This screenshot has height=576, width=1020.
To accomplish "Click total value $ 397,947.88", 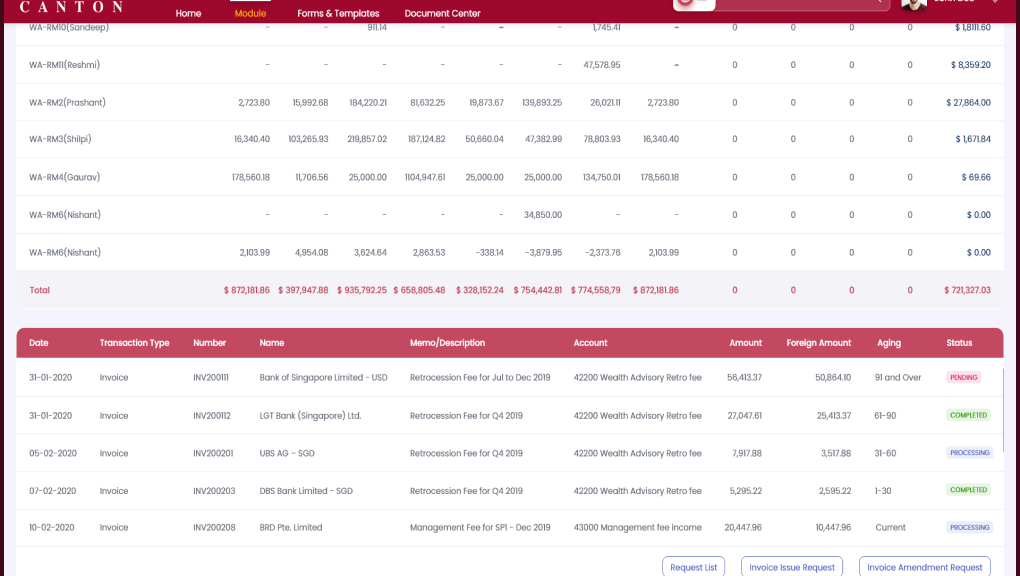I will pos(303,290).
